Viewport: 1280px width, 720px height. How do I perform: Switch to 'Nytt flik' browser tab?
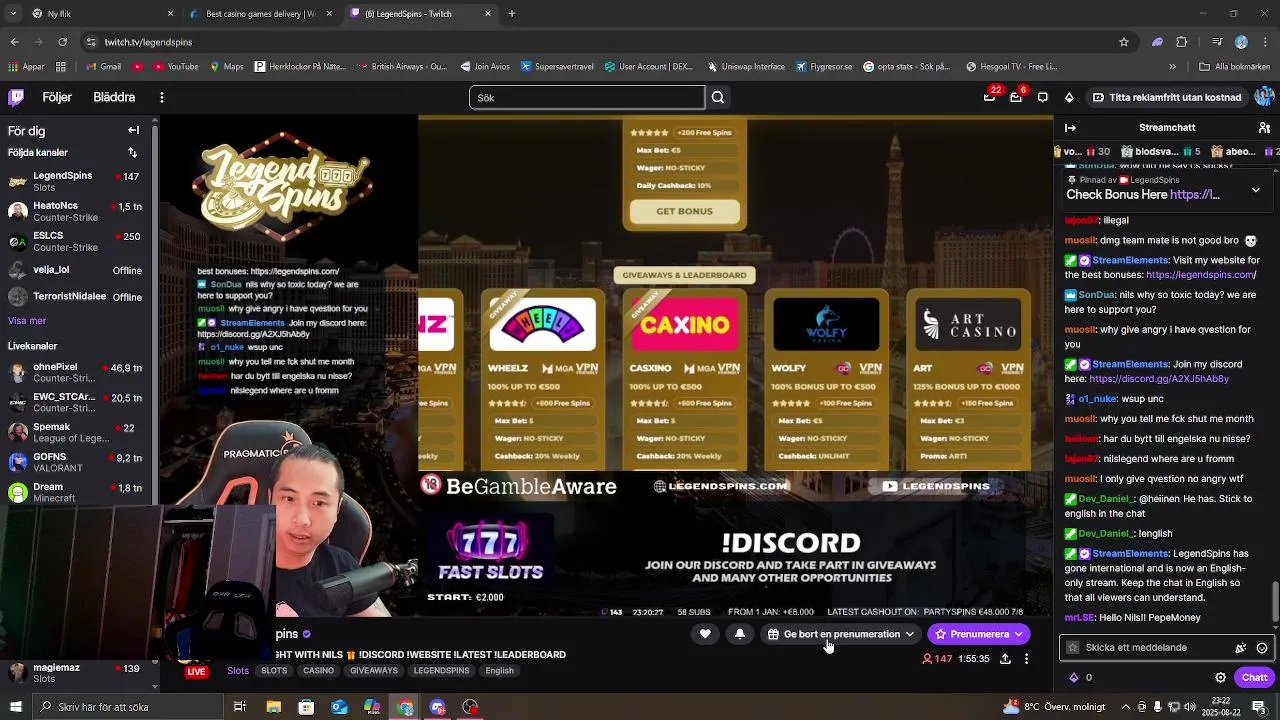click(x=100, y=14)
